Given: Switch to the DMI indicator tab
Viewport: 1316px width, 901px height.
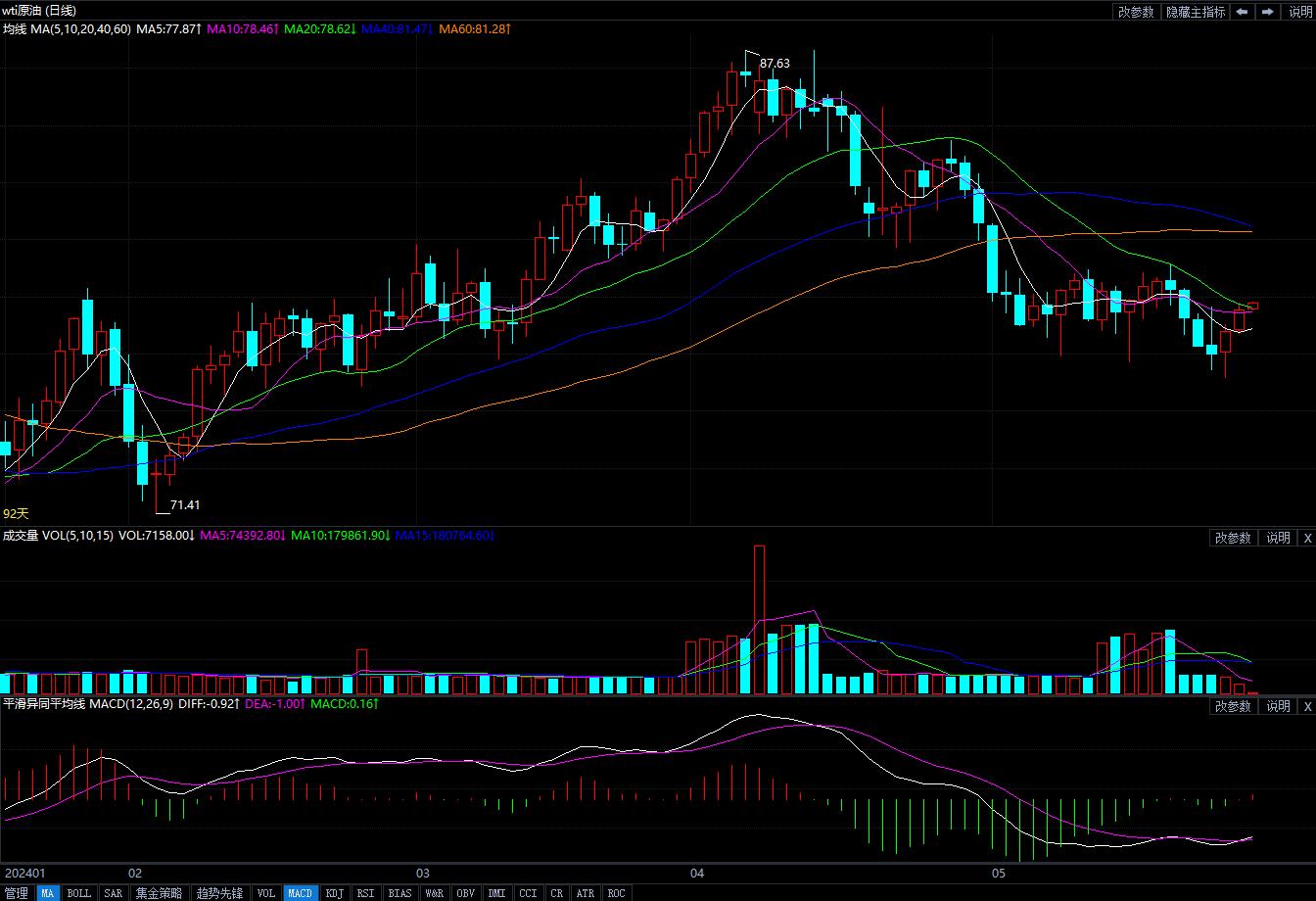Looking at the screenshot, I should tap(497, 893).
